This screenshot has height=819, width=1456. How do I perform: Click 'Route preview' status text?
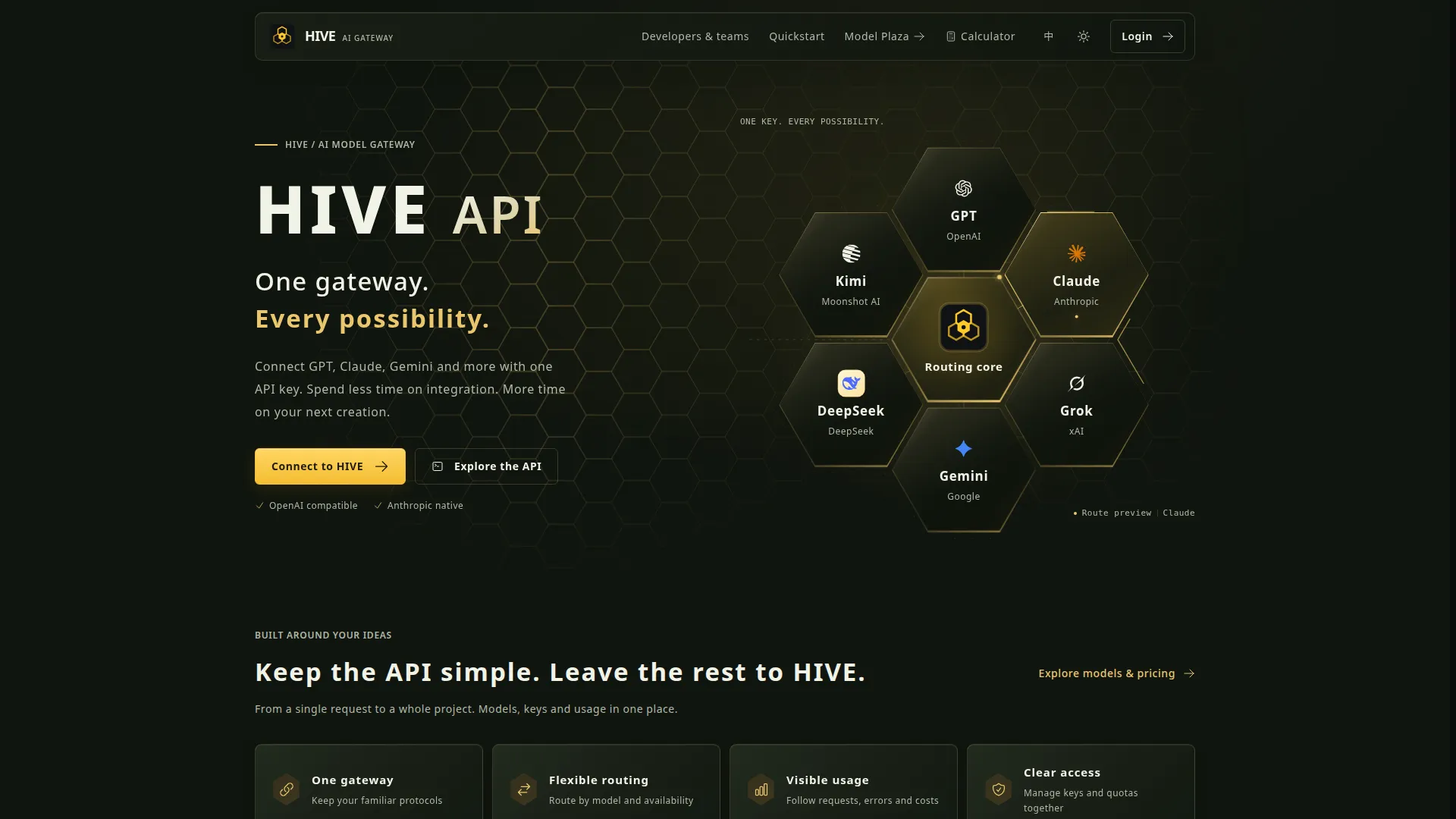point(1116,513)
